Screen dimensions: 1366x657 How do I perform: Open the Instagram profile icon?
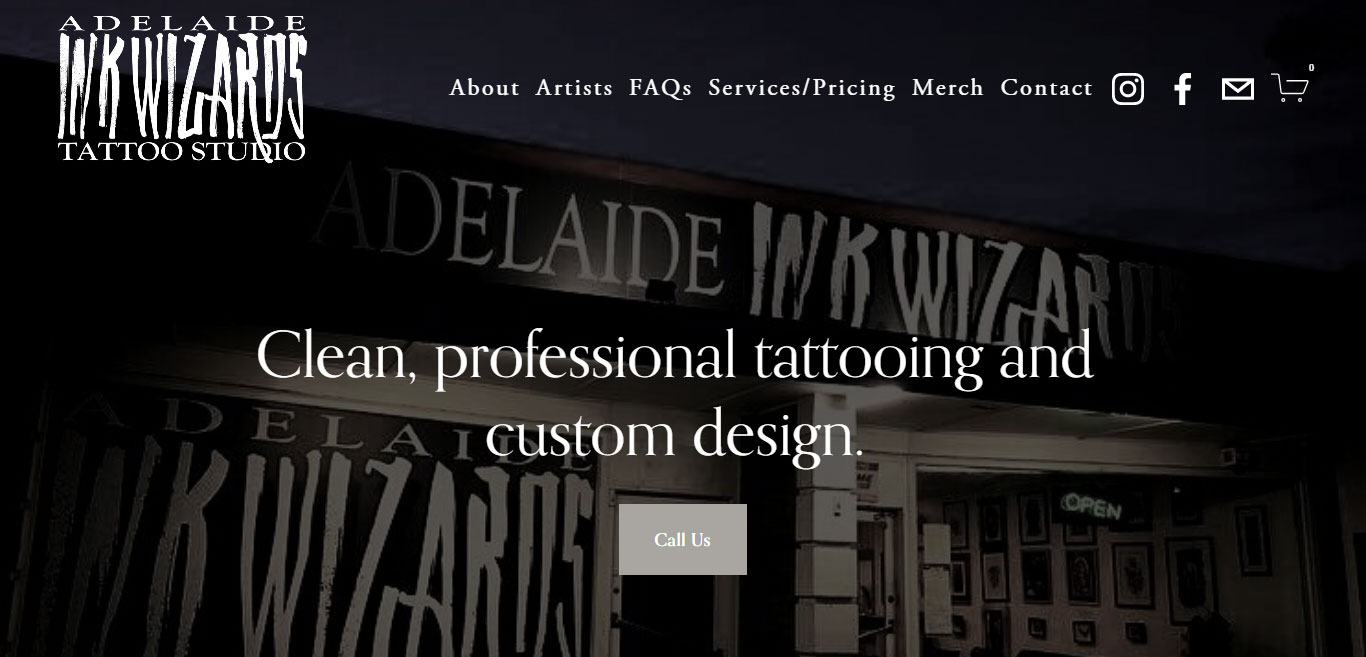[1127, 89]
